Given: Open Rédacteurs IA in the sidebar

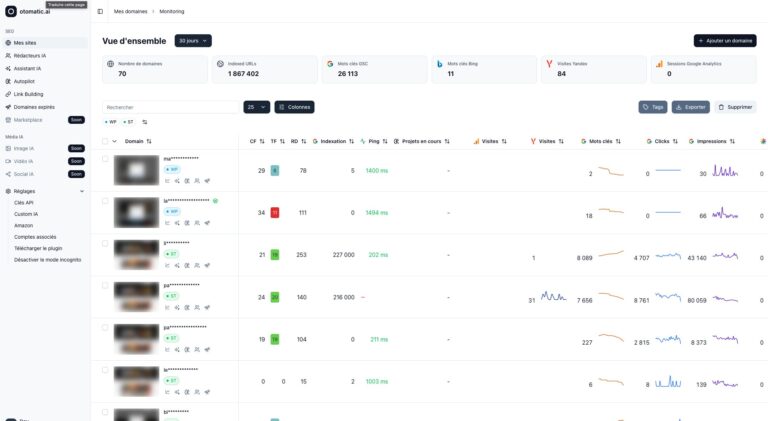Looking at the screenshot, I should 30,55.
